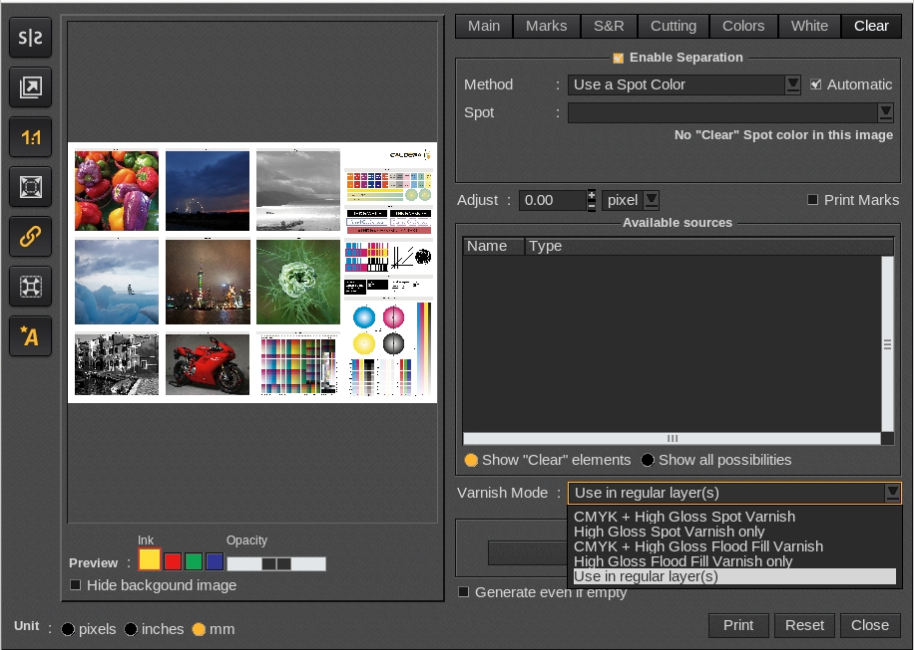The height and width of the screenshot is (650, 914).
Task: Switch measurement unit to inches
Action: tap(131, 630)
